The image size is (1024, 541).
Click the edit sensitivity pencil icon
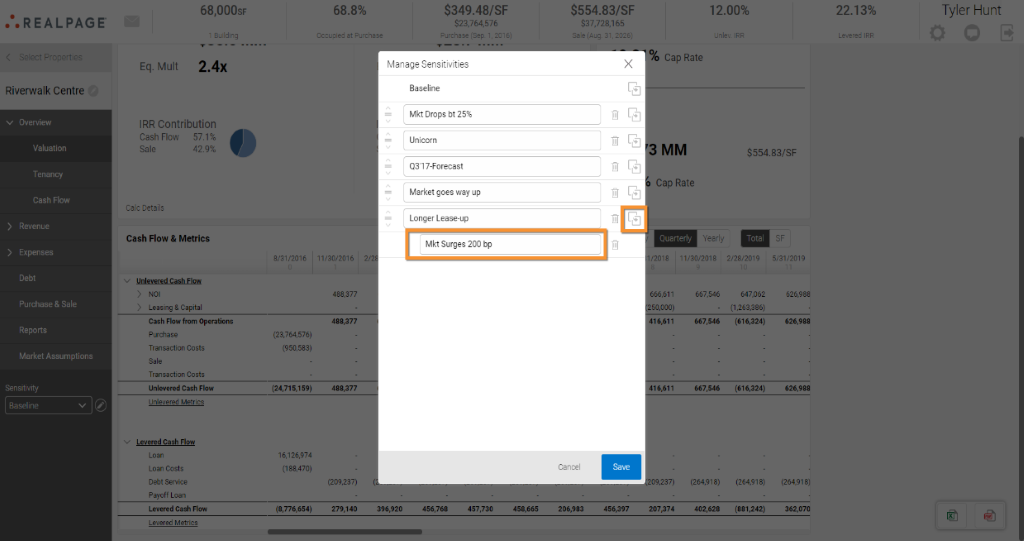tap(100, 406)
